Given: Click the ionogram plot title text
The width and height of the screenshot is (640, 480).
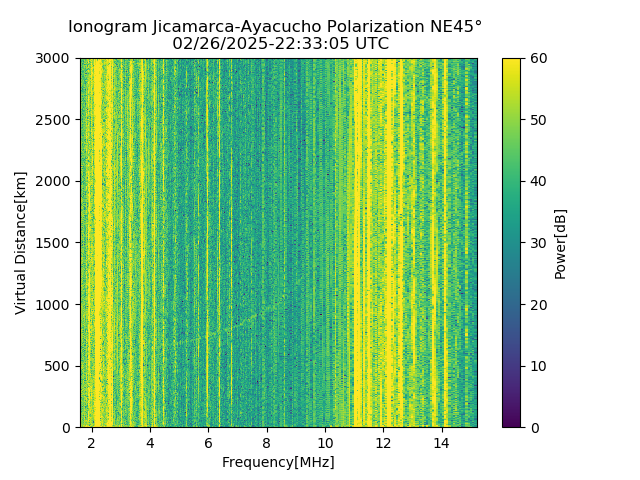Looking at the screenshot, I should (275, 27).
